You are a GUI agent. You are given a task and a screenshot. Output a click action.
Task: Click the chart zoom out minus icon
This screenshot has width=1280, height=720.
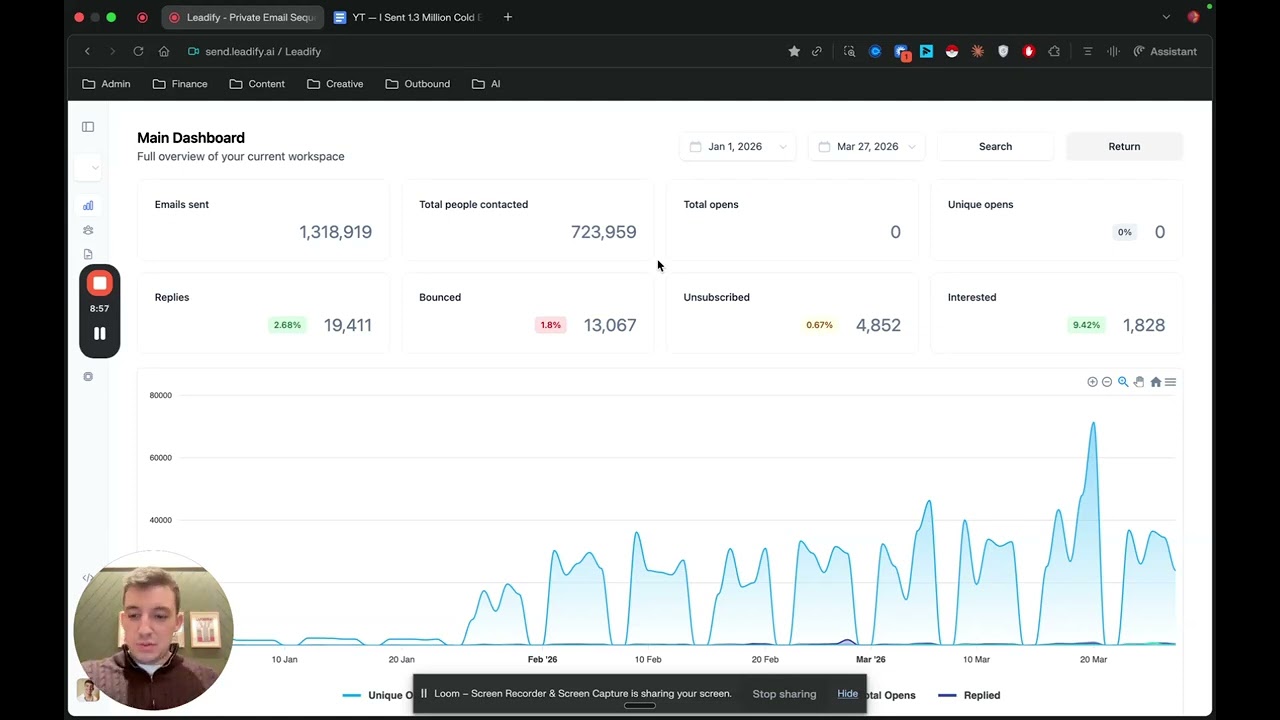click(x=1107, y=382)
